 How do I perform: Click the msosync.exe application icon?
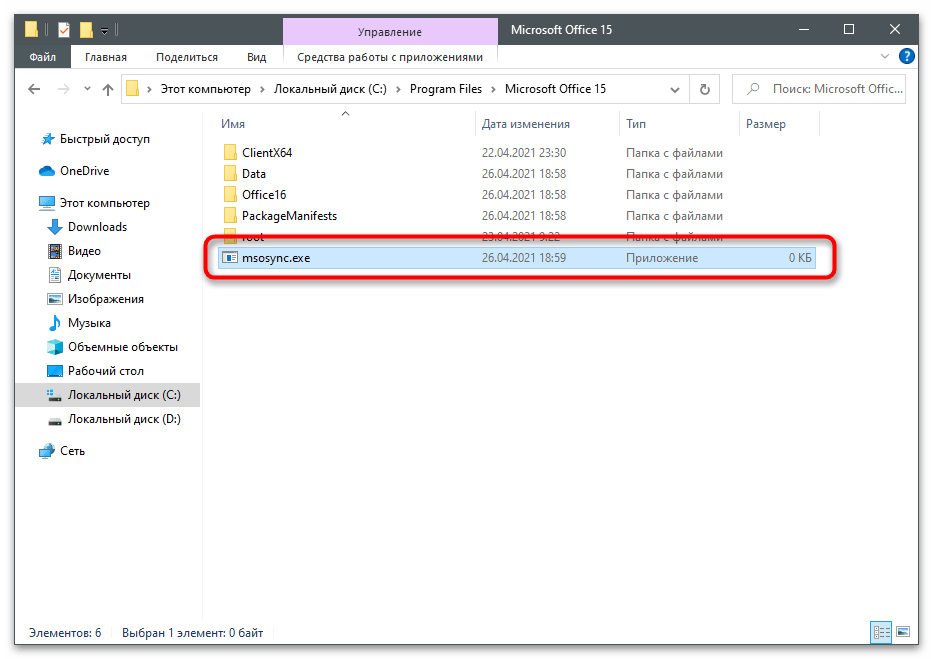[x=230, y=258]
